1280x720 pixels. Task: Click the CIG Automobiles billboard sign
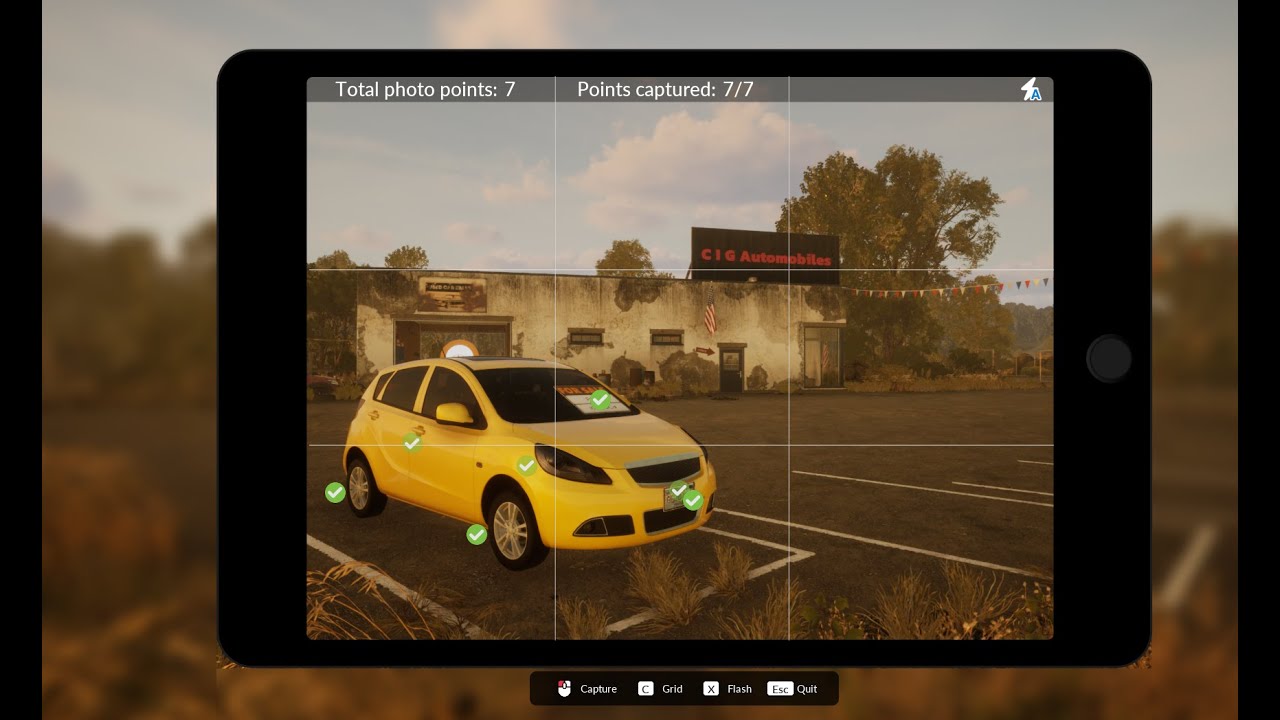click(x=765, y=256)
